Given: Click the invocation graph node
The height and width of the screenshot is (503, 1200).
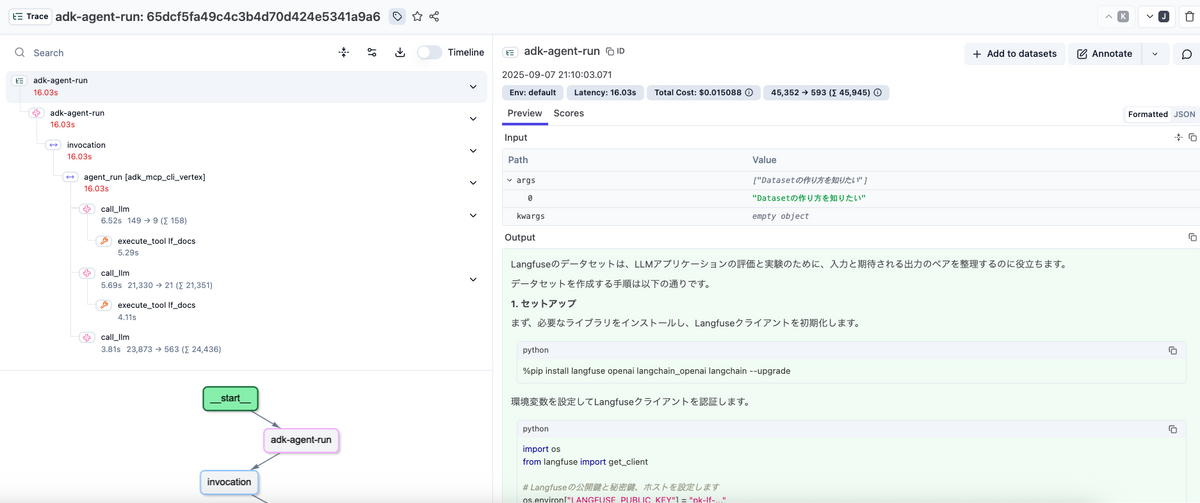Looking at the screenshot, I should click(229, 482).
